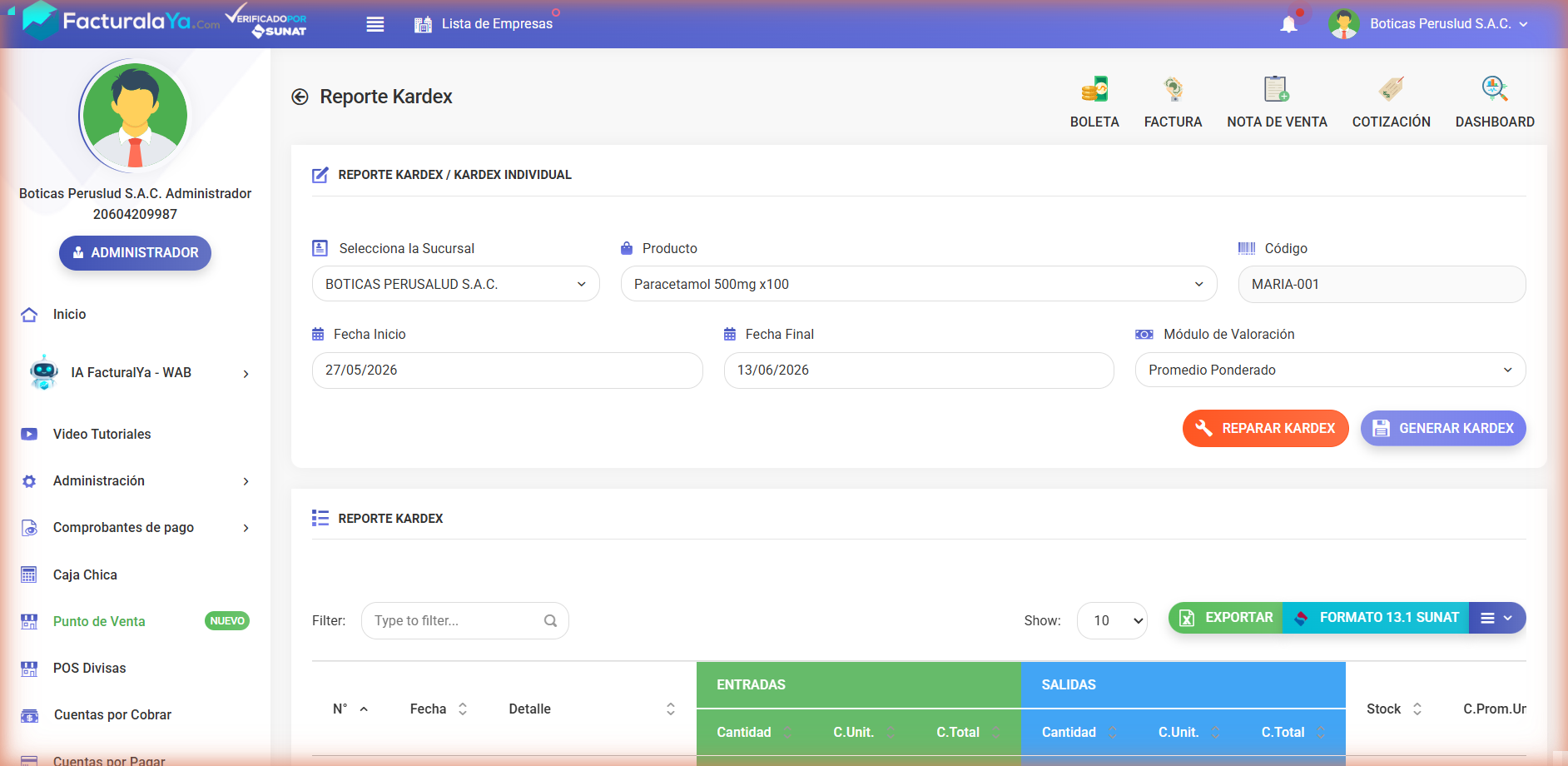Sort table by Detalle column
This screenshot has height=766, width=1568.
pos(592,709)
